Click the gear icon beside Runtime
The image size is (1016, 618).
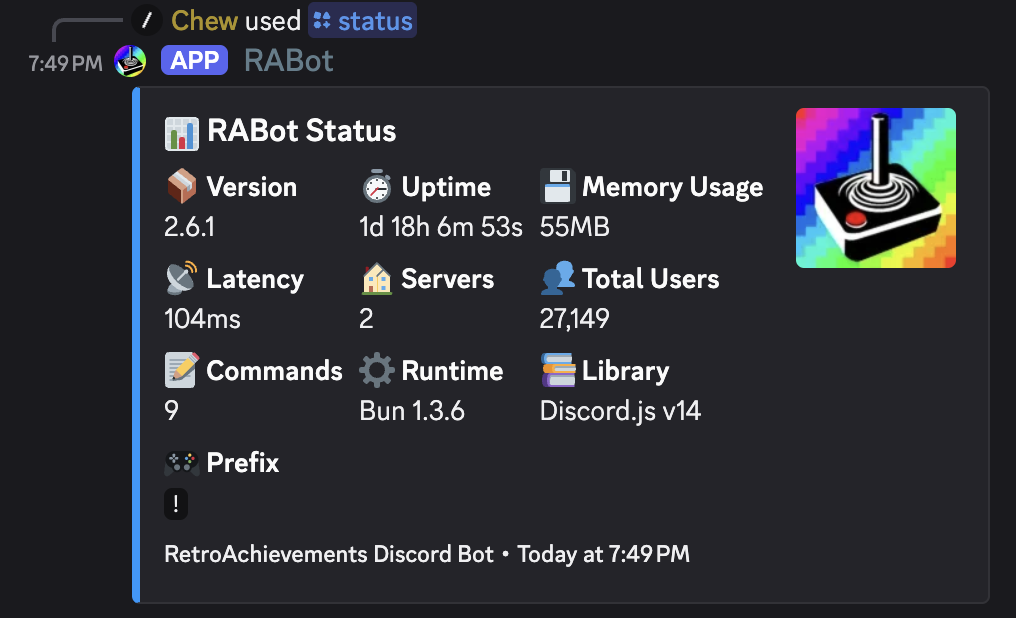376,370
